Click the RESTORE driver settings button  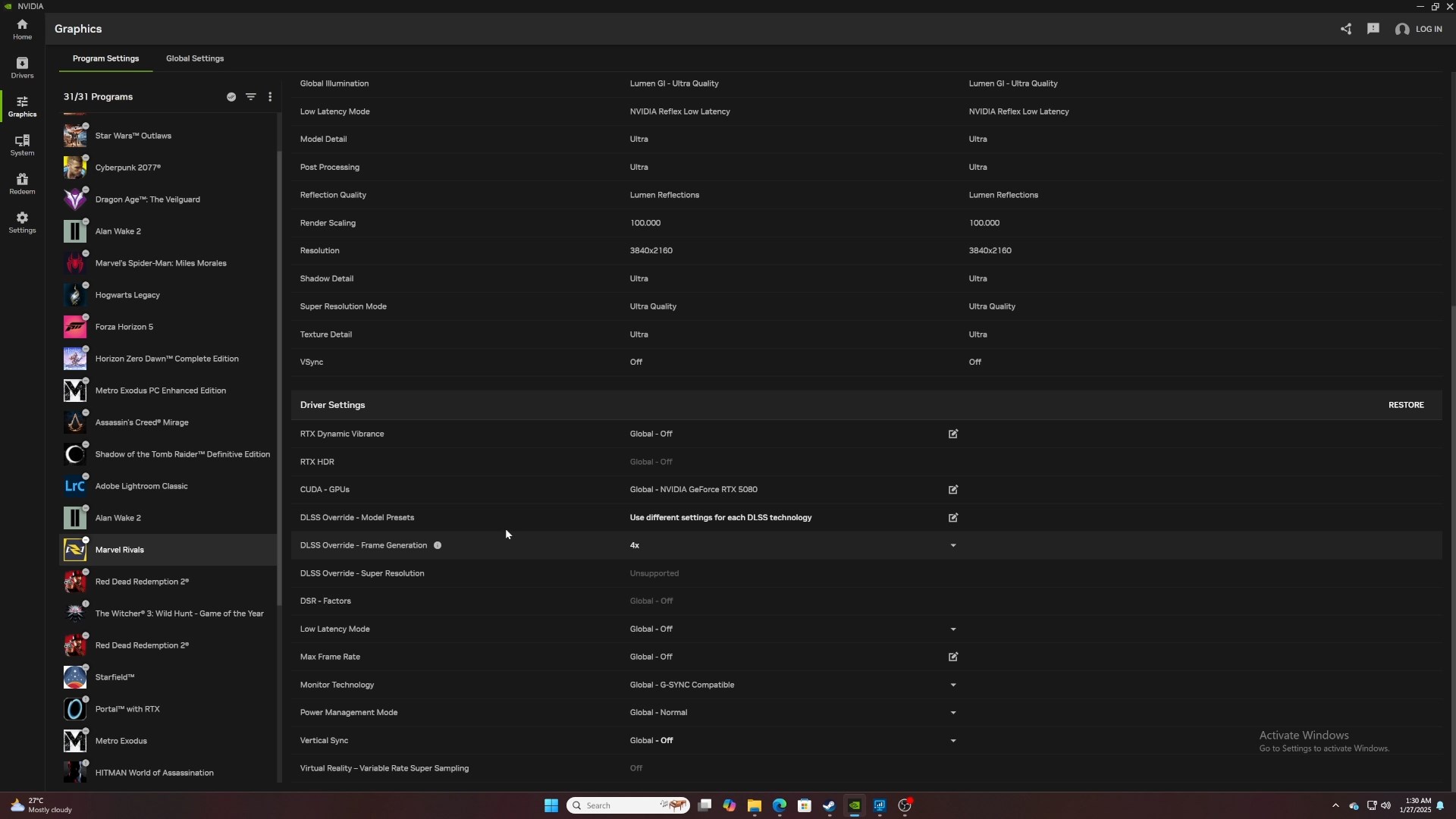click(1405, 405)
